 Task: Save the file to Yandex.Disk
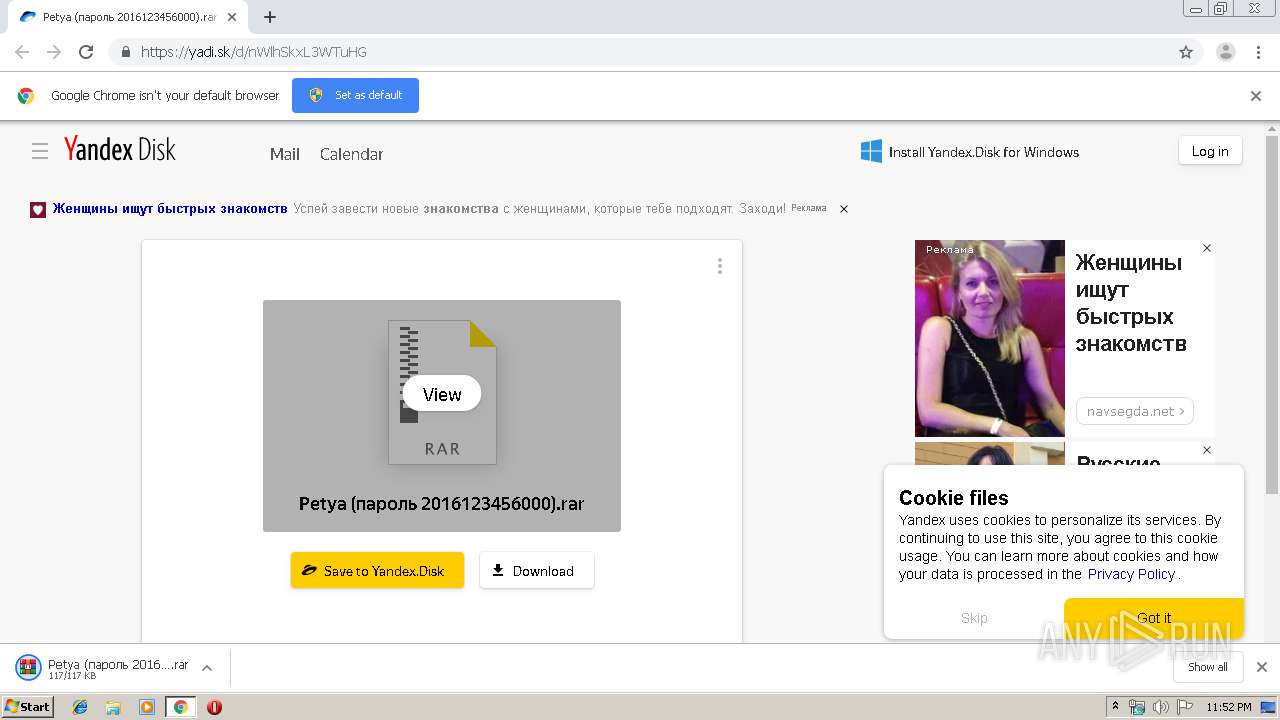click(377, 570)
